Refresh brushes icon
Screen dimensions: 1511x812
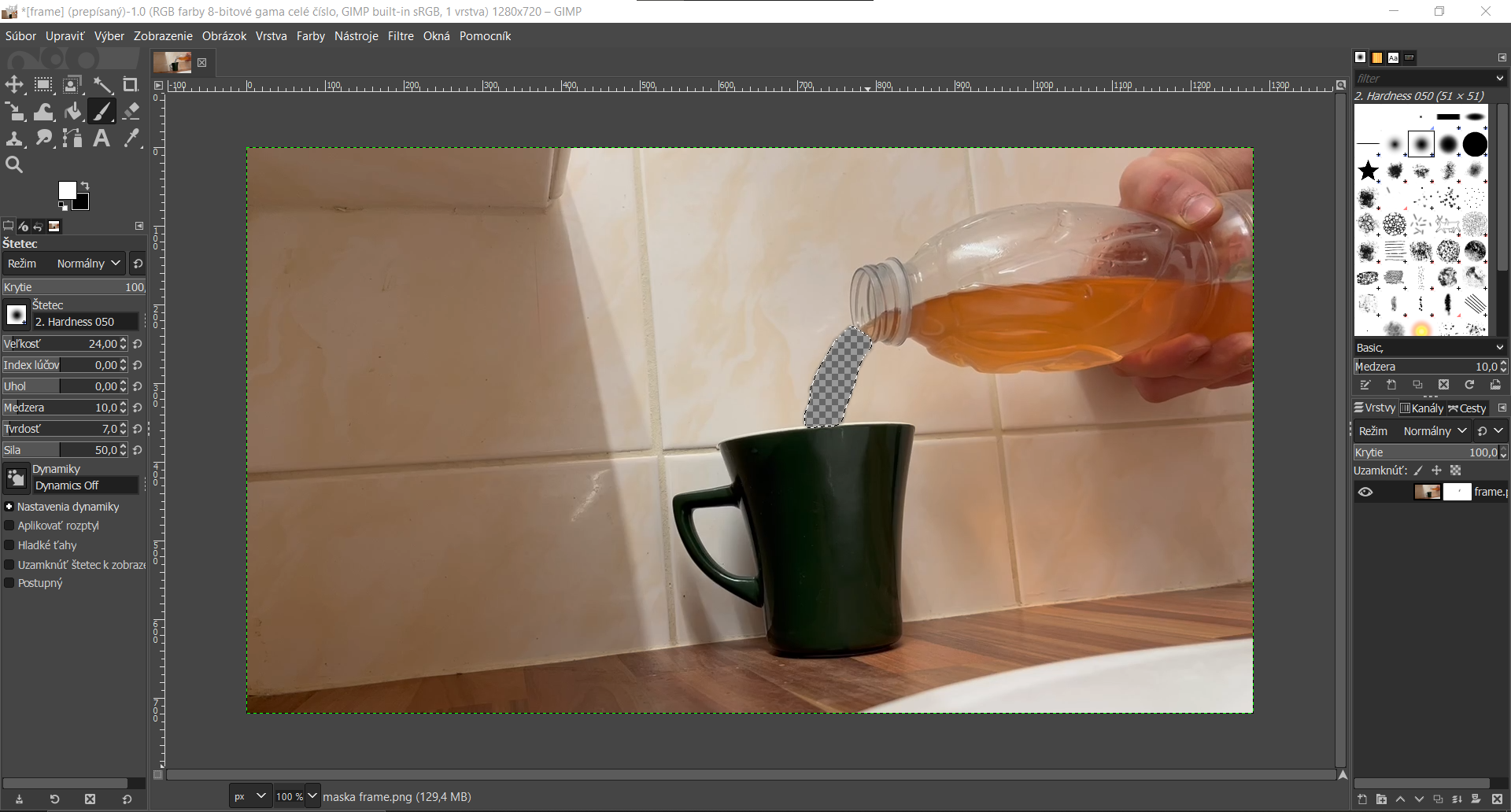coord(1469,385)
